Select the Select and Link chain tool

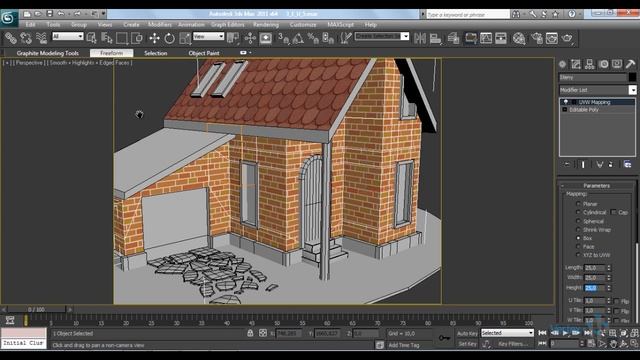[x=11, y=38]
